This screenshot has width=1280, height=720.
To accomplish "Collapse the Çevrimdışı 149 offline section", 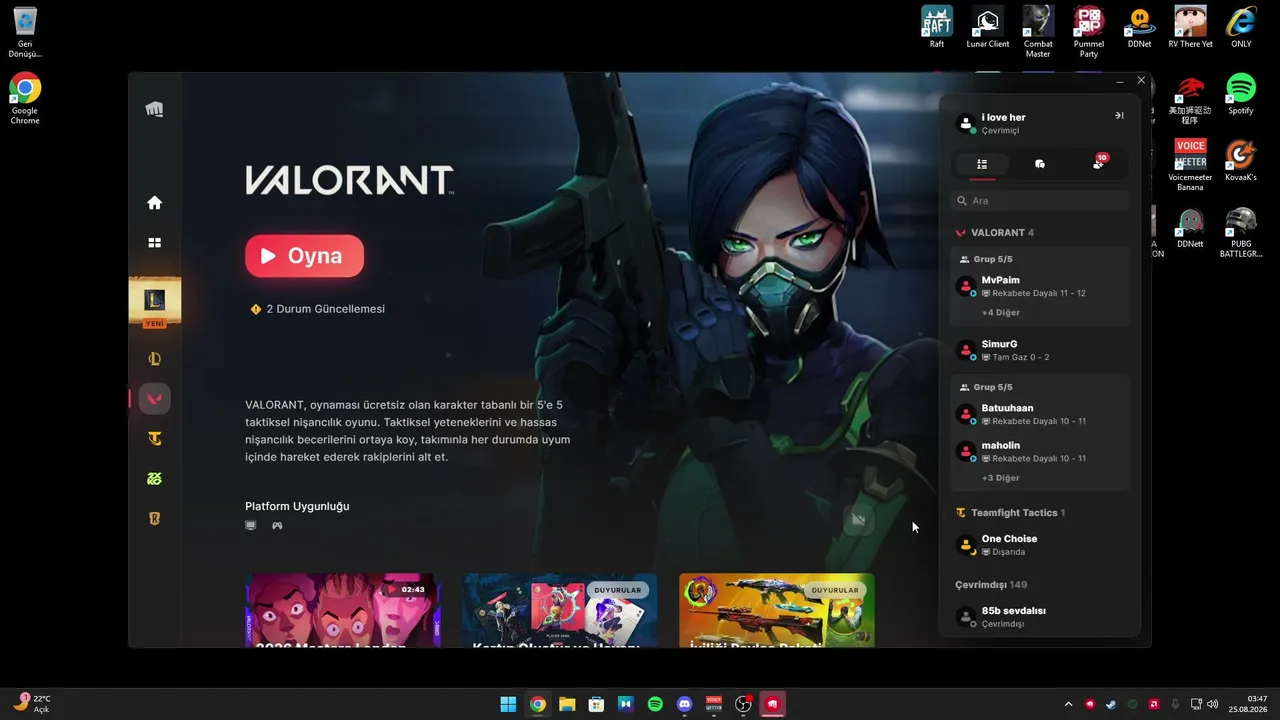I will coord(991,585).
